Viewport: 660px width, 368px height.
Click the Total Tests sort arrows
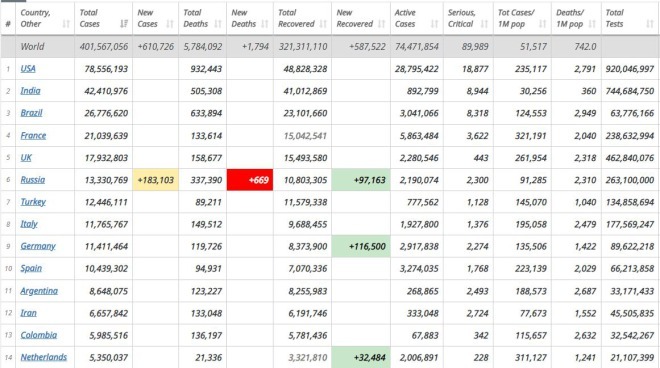click(x=650, y=24)
